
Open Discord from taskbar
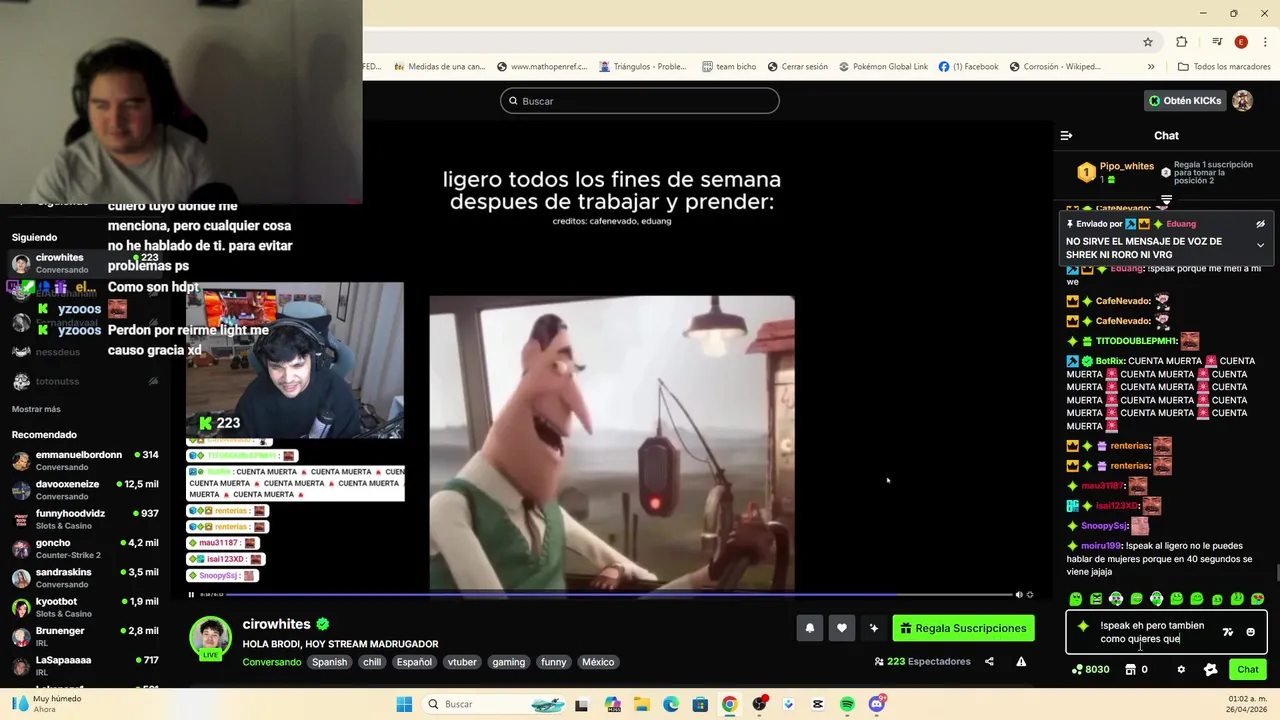877,704
